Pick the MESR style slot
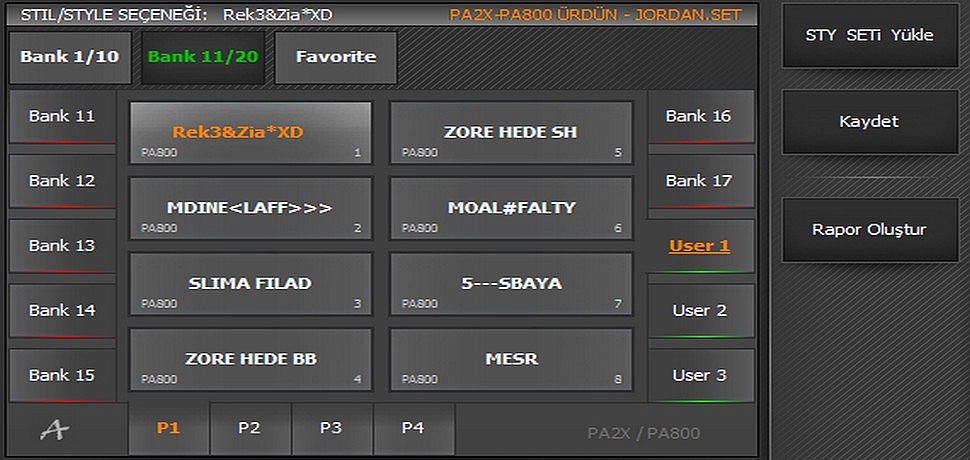Screen dimensions: 970x460 point(511,359)
